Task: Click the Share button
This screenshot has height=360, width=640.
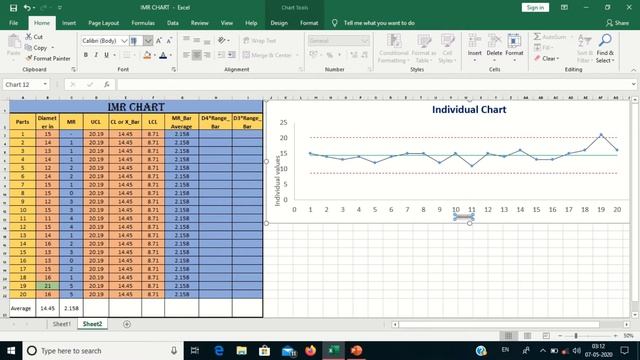Action: pyautogui.click(x=617, y=23)
